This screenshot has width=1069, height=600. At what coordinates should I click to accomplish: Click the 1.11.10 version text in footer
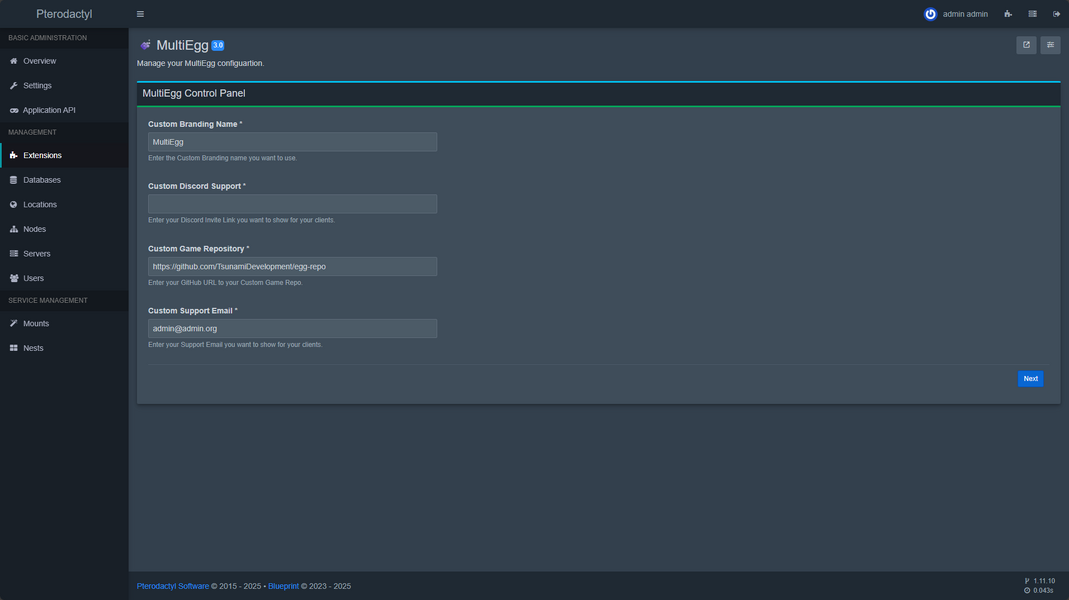[1044, 581]
